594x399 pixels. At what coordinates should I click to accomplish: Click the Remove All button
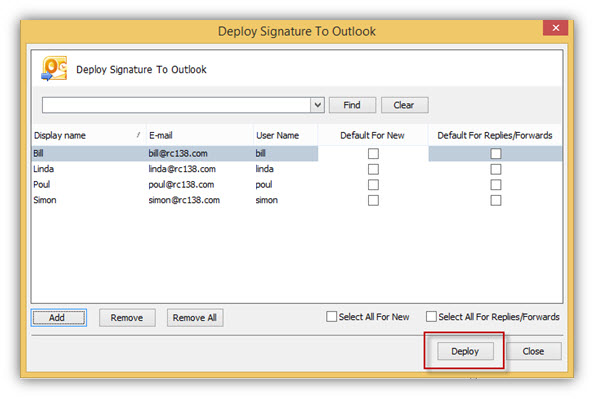pos(195,318)
